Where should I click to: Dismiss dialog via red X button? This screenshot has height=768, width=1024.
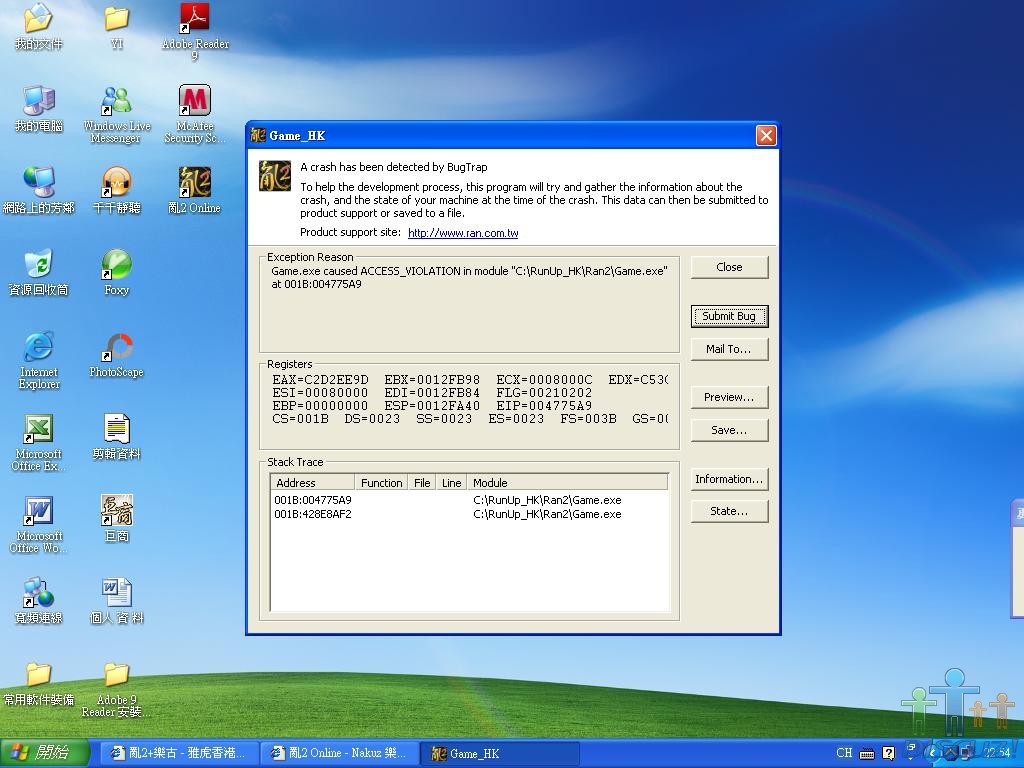point(766,135)
